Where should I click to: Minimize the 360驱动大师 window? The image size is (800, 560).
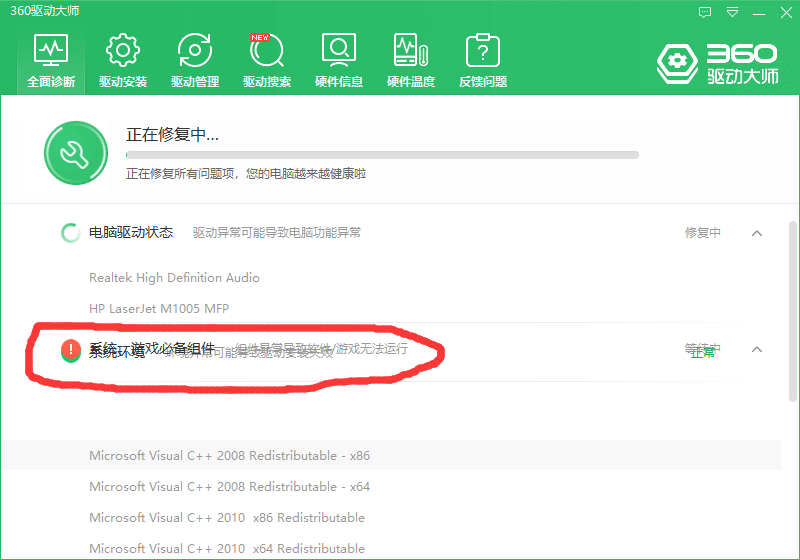(x=759, y=13)
